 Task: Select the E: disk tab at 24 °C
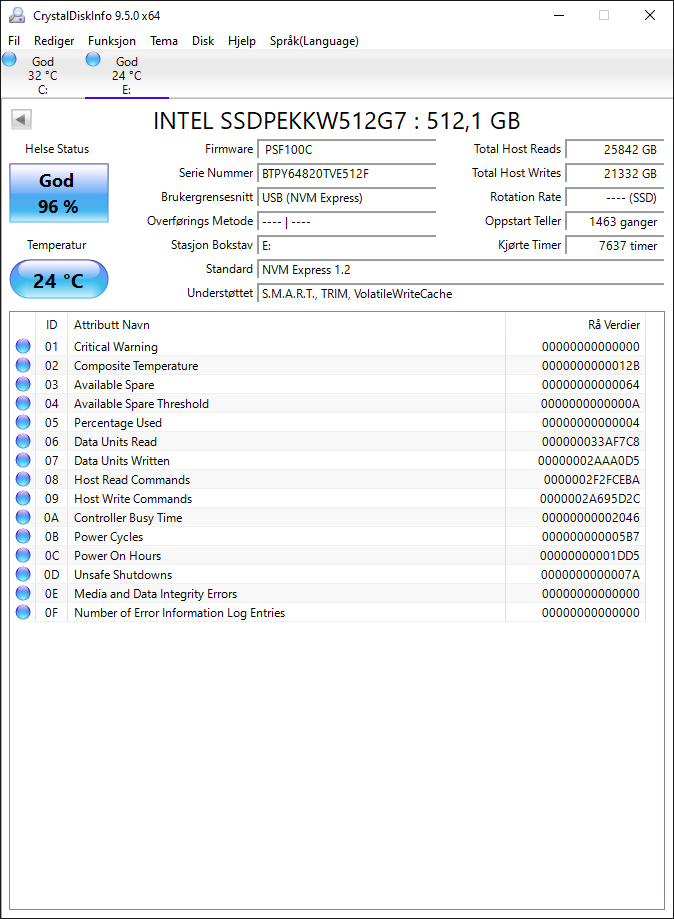pyautogui.click(x=127, y=75)
